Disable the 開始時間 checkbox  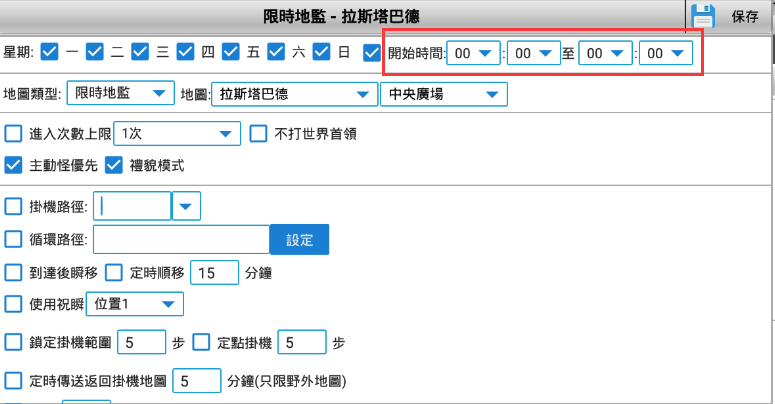coord(373,52)
